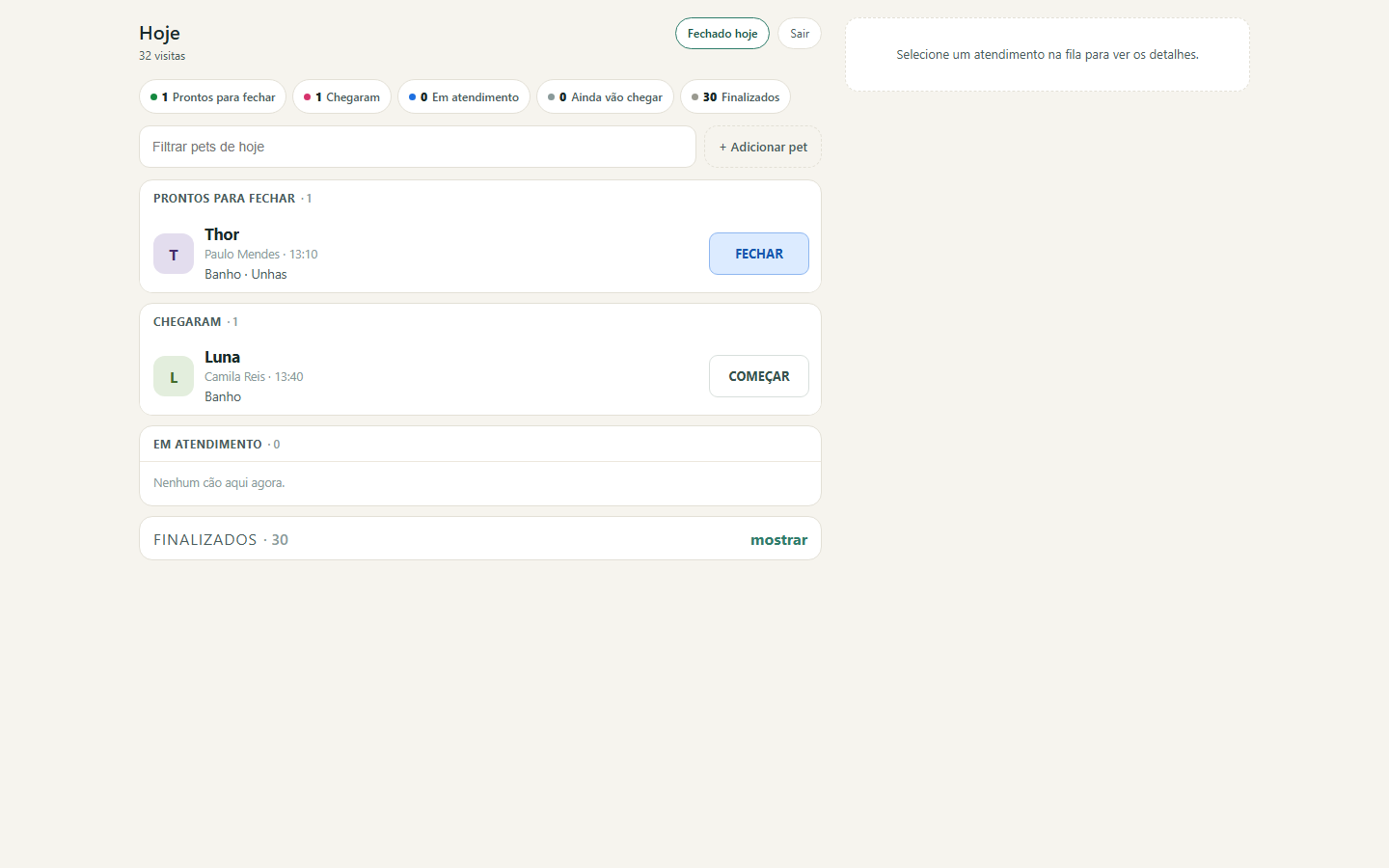Click Luna's green L avatar
The image size is (1389, 868).
[x=174, y=376]
